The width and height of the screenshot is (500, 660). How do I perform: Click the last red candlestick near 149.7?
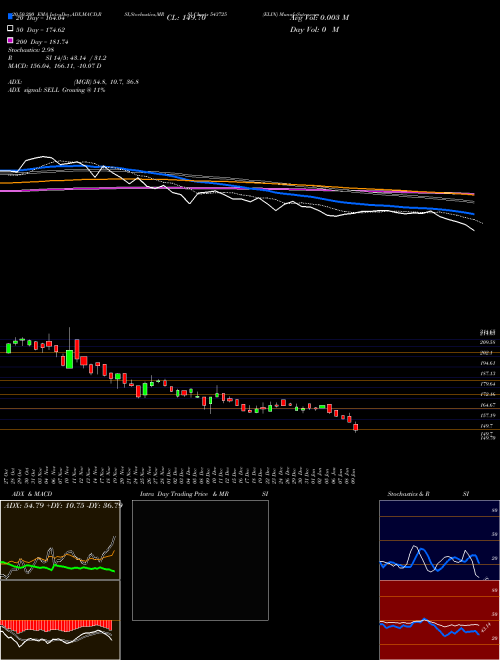click(356, 427)
